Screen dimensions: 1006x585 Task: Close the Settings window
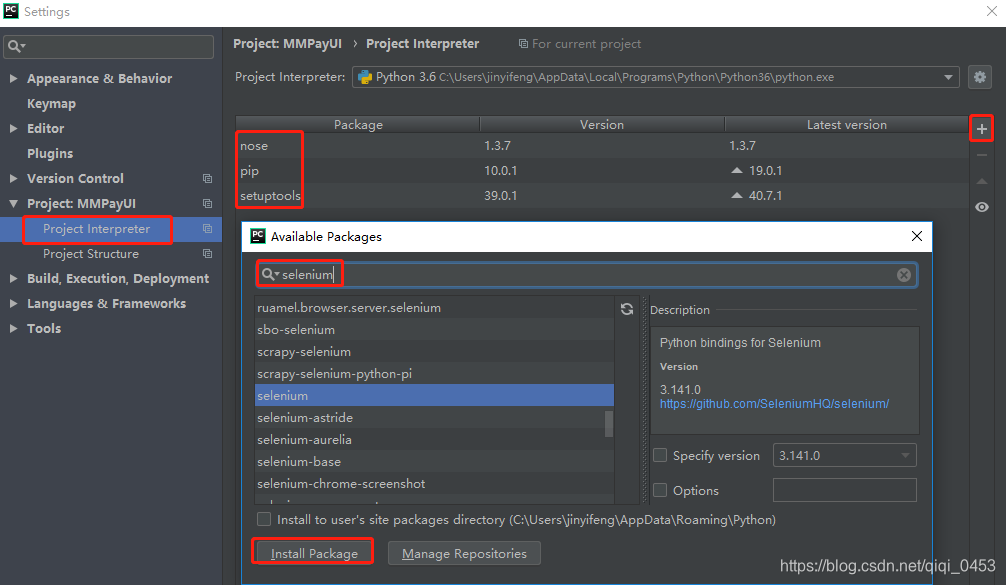pyautogui.click(x=991, y=12)
